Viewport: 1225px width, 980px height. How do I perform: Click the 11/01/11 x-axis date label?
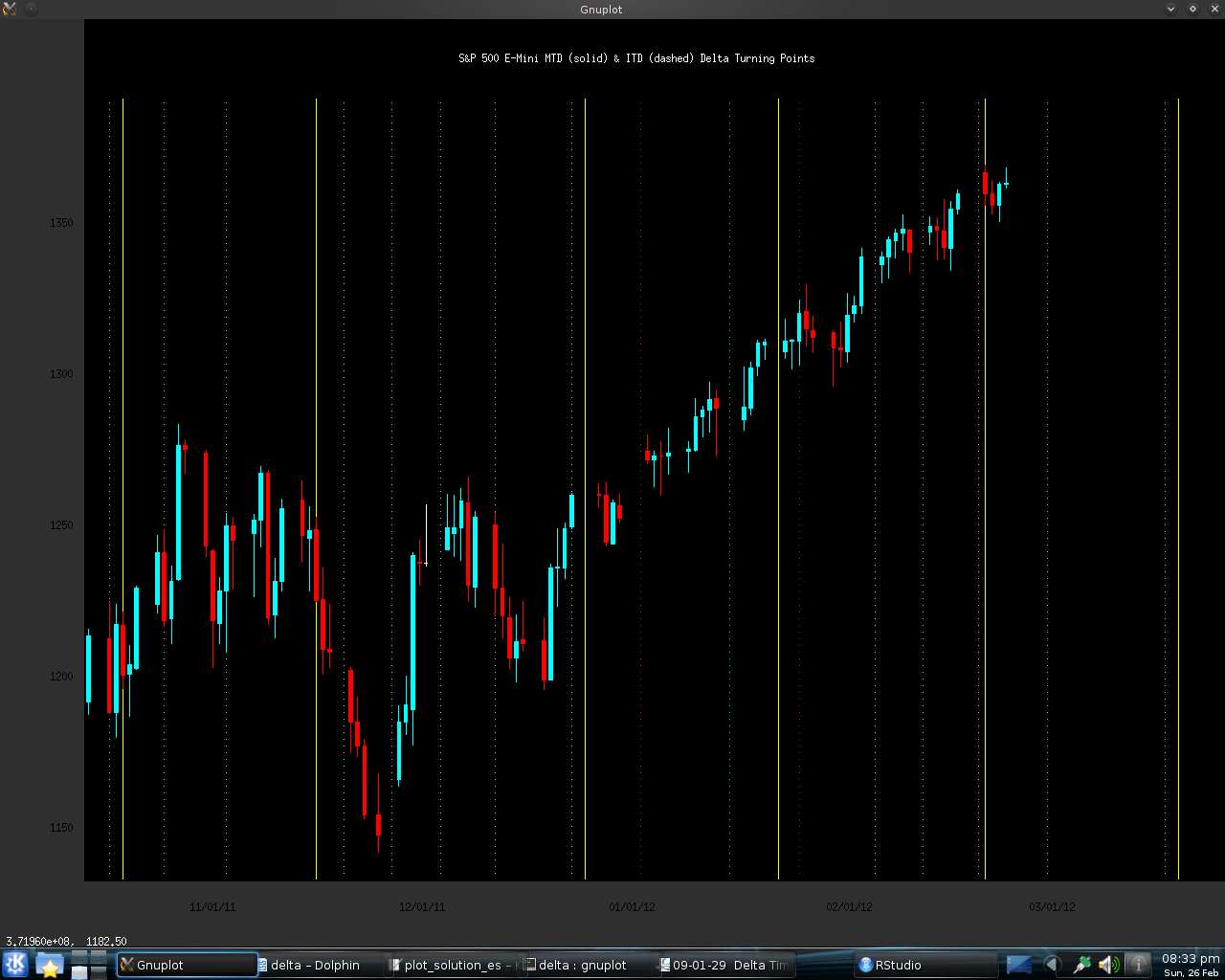[212, 907]
